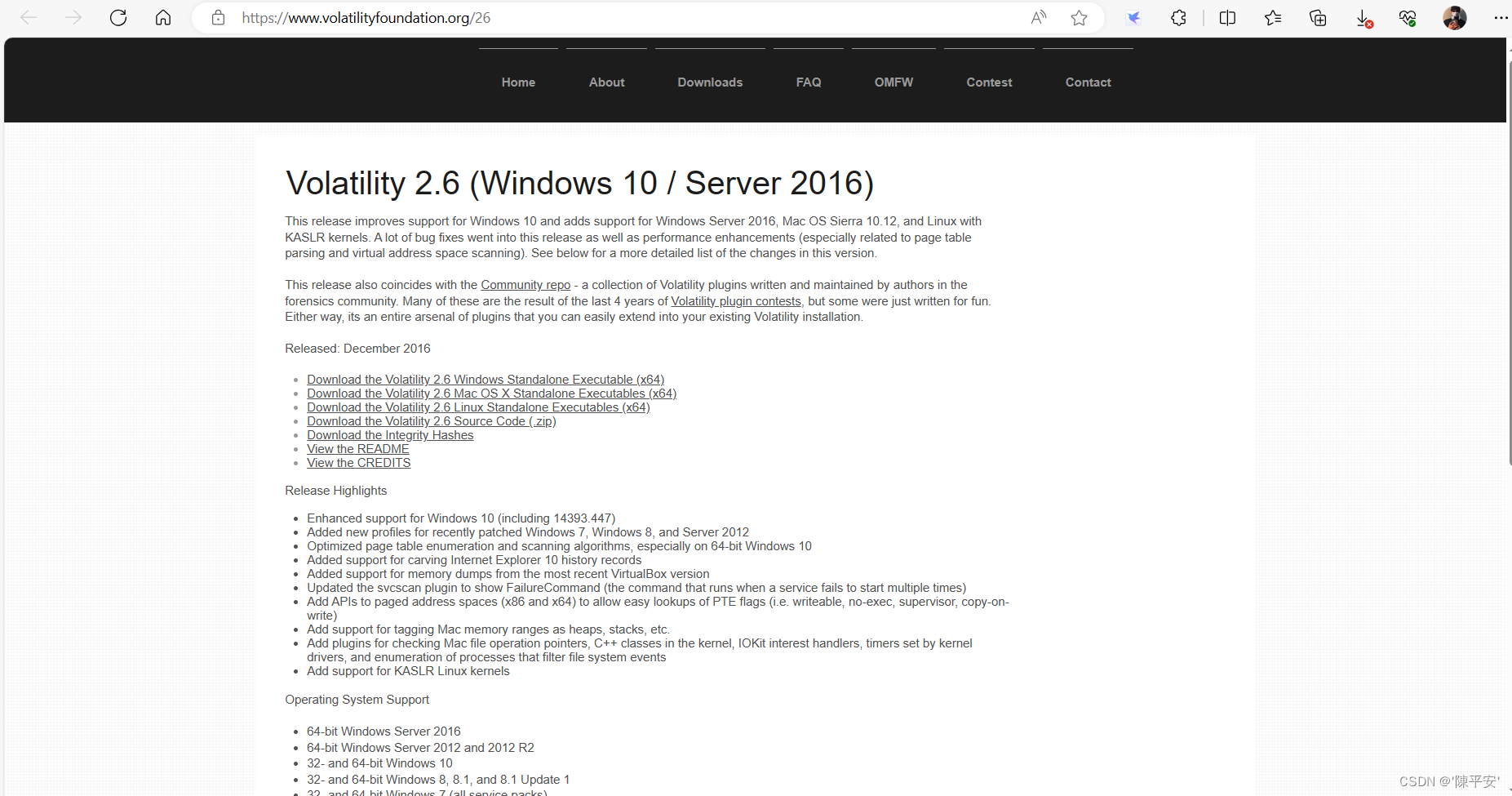Download the Volatility 2.6 Source Code

pos(431,420)
